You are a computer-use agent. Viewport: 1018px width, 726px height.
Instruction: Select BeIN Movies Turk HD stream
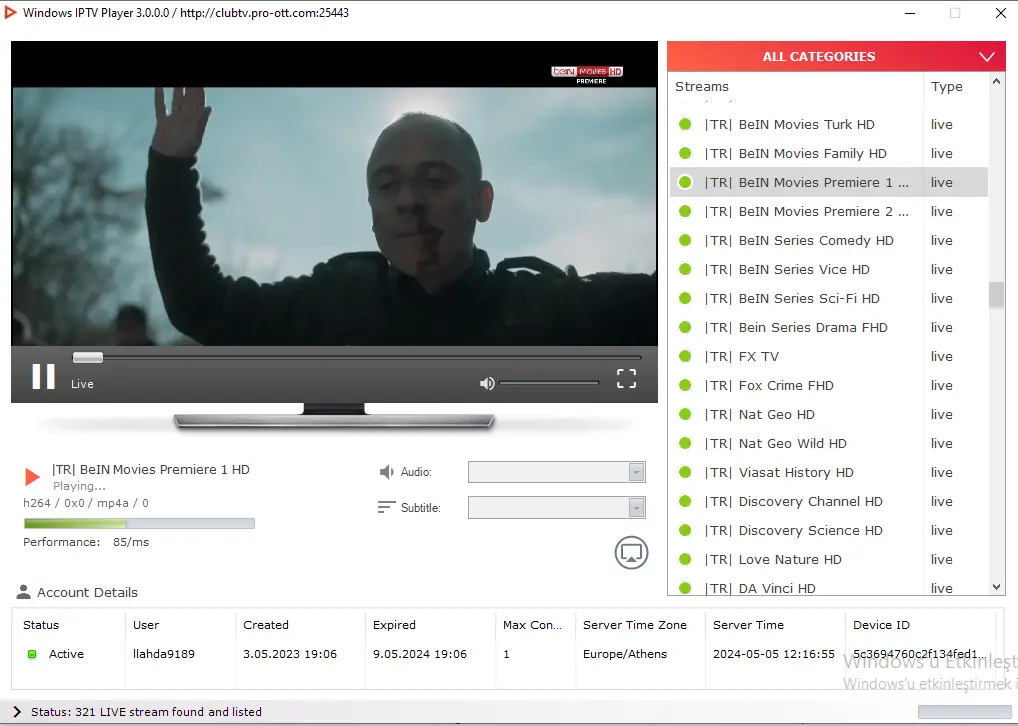pos(828,124)
